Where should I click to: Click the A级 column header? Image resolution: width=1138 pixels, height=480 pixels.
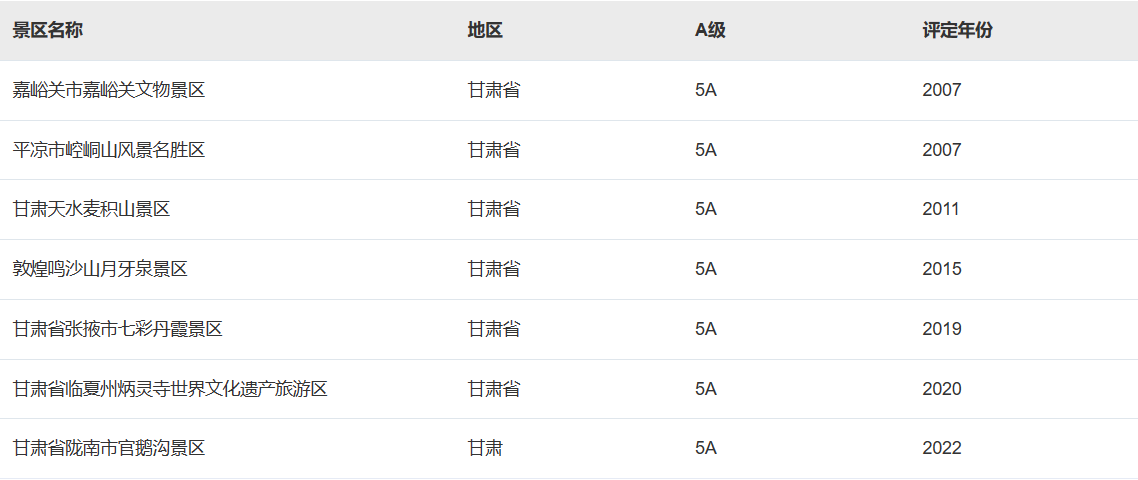click(710, 30)
